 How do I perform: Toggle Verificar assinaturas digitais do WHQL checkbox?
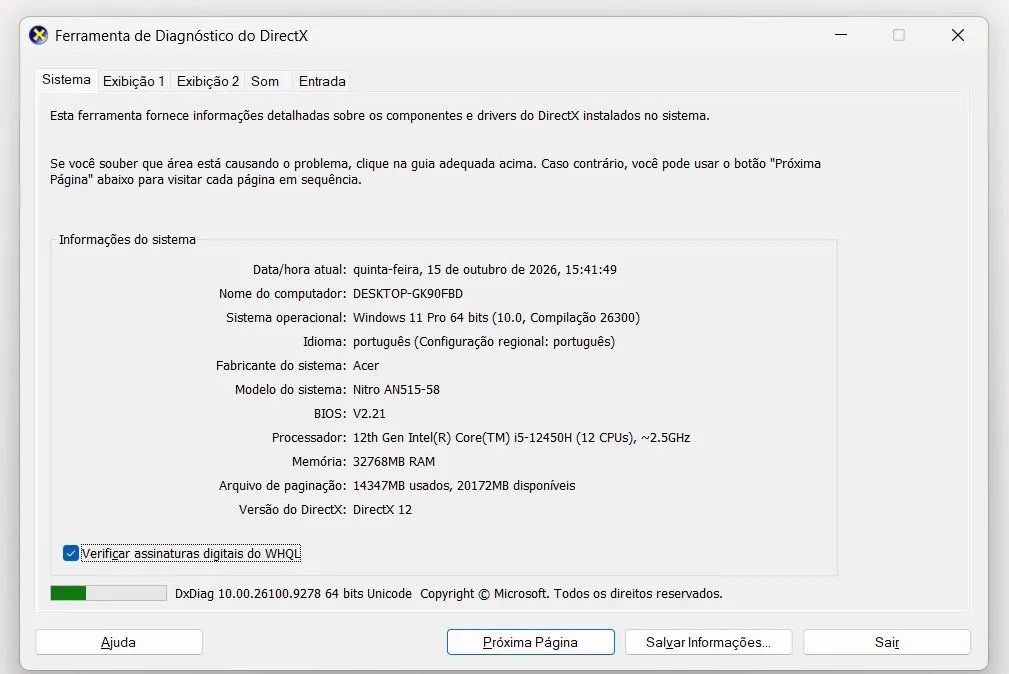point(71,553)
